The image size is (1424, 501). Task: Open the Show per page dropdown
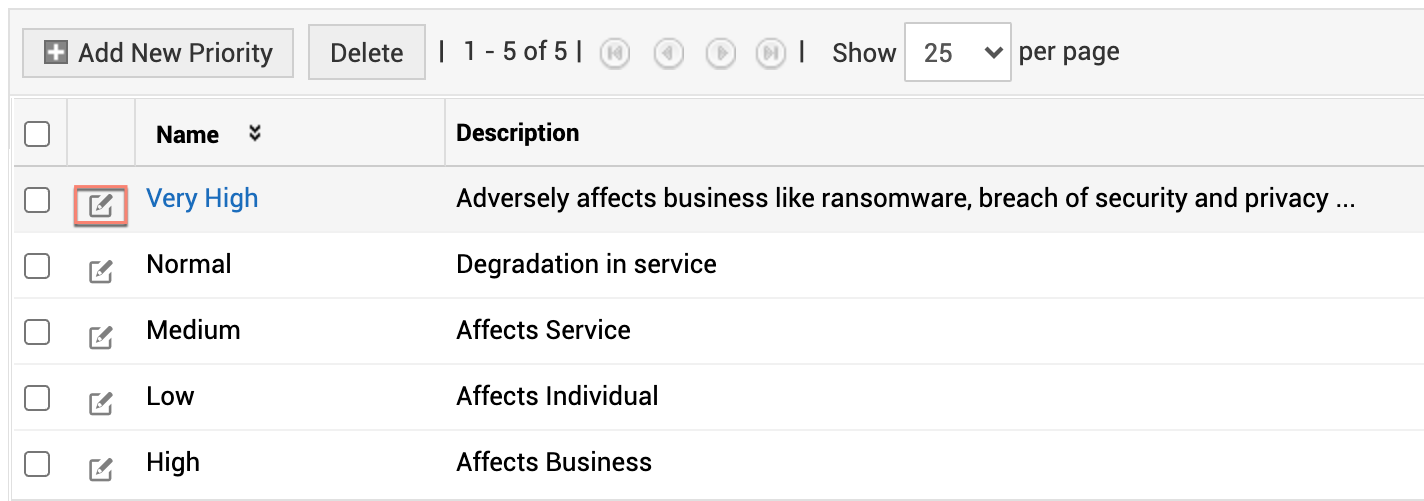coord(957,53)
